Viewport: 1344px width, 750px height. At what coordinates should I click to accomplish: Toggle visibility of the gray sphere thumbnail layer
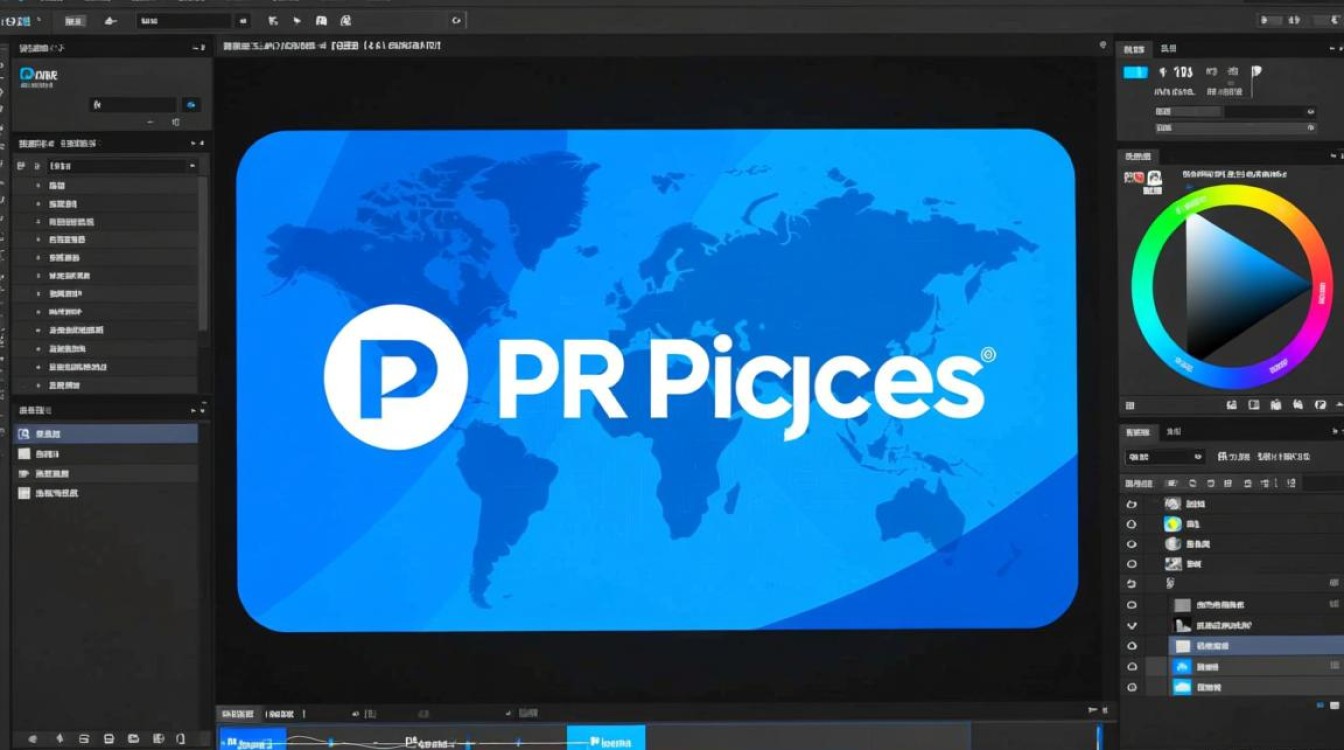(1132, 544)
